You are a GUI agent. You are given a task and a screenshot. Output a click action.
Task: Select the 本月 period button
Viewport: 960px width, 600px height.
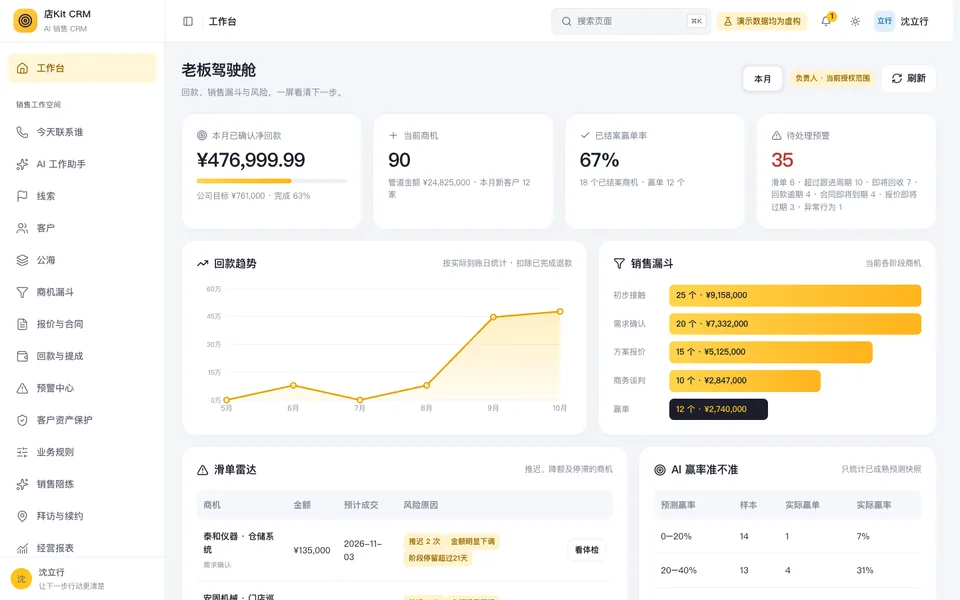coord(762,78)
